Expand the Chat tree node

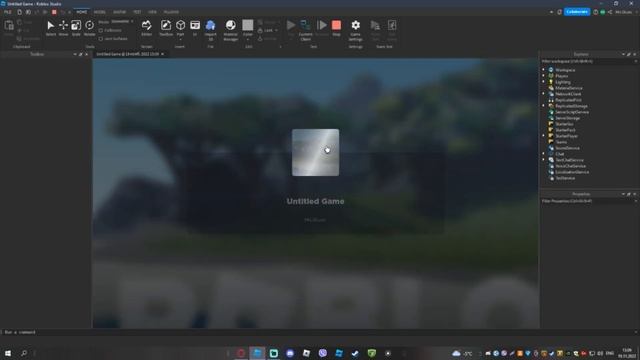coord(543,154)
